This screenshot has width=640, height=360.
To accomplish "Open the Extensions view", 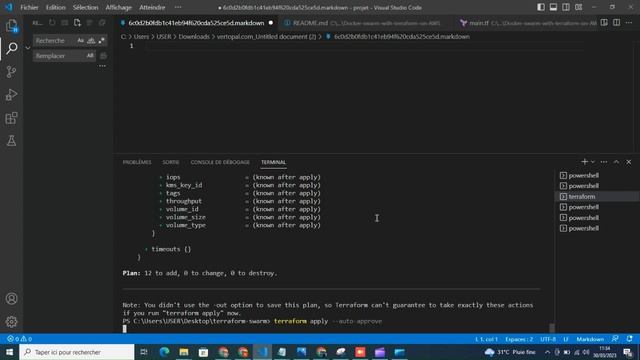I will click(11, 118).
